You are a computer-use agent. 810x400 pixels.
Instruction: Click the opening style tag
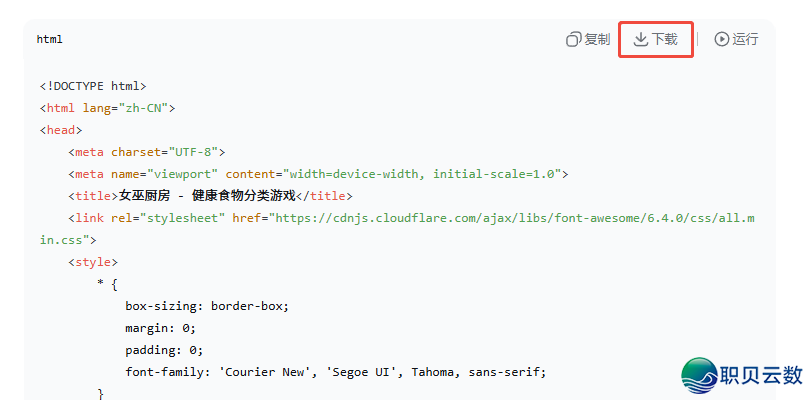coord(93,262)
